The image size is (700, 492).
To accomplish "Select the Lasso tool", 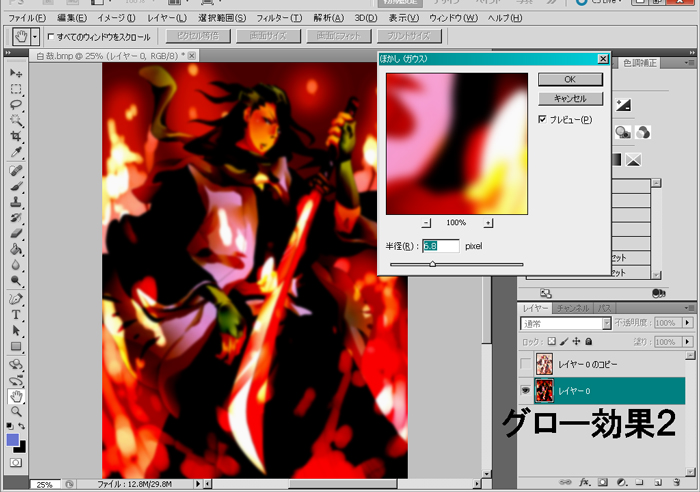I will coord(16,104).
